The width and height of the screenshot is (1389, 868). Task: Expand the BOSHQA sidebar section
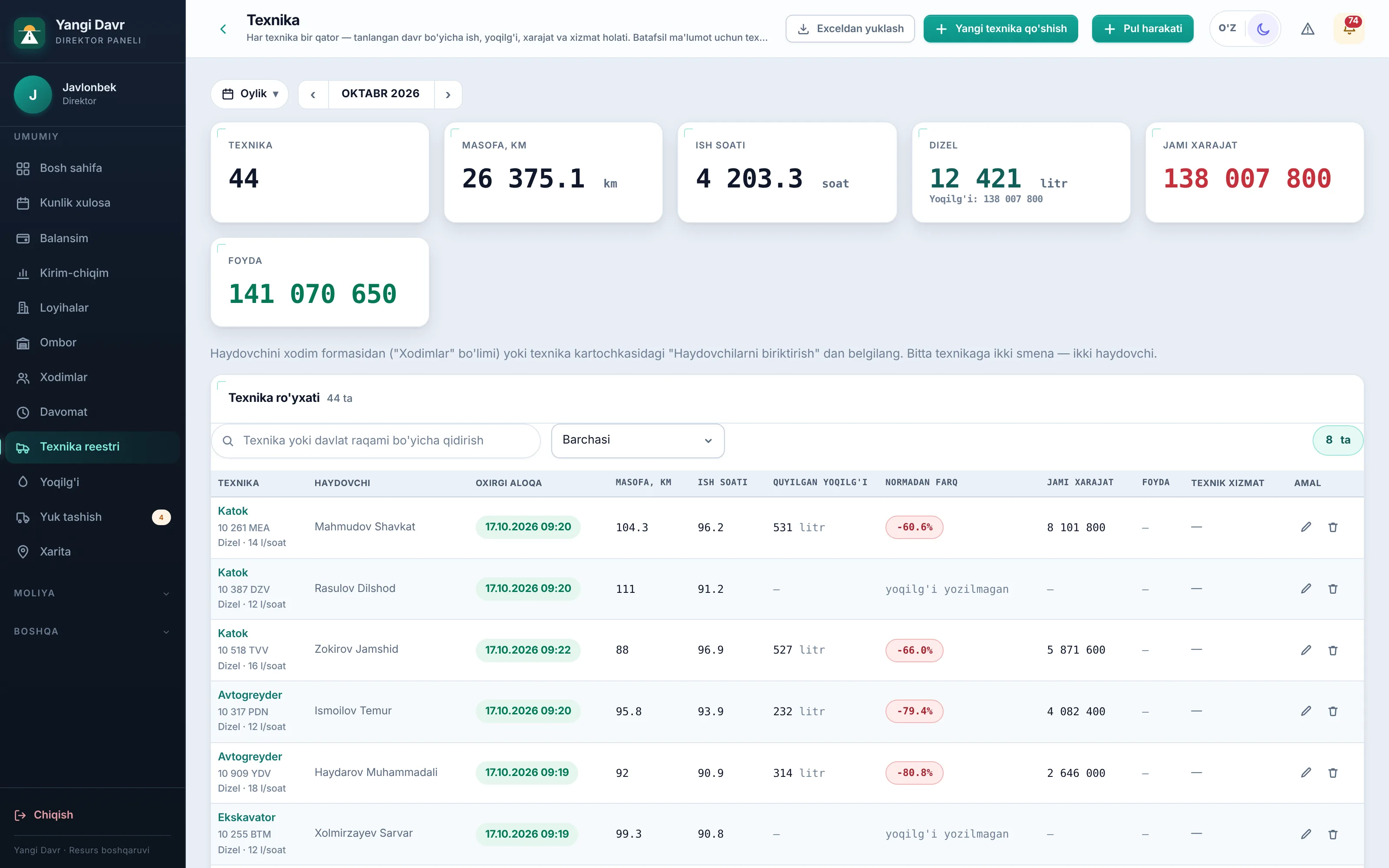92,631
